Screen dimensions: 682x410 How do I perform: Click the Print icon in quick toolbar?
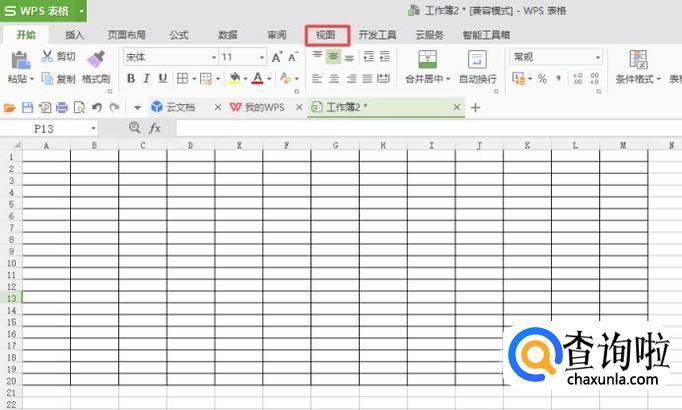pyautogui.click(x=62, y=107)
